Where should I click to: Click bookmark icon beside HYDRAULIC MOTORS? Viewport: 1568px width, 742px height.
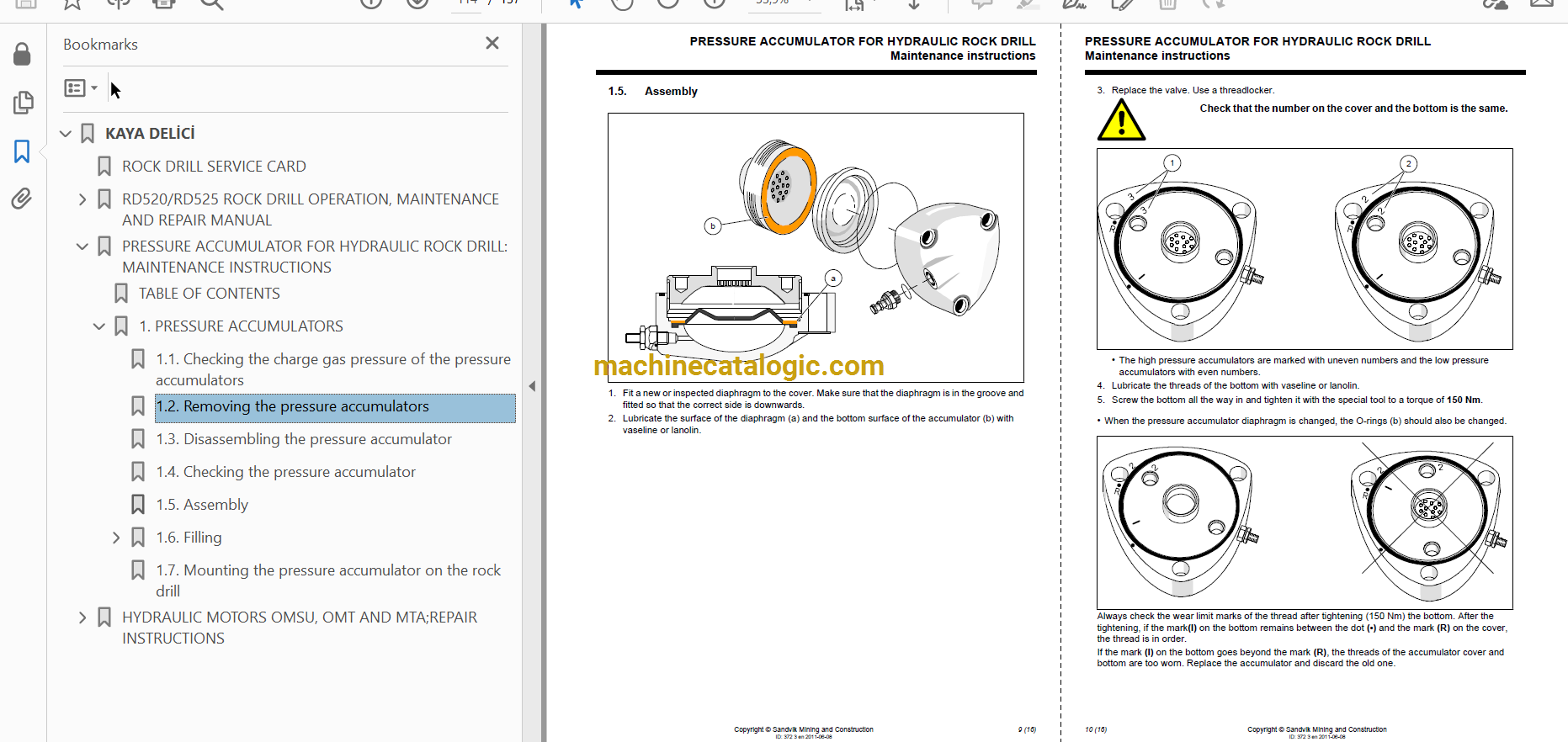pyautogui.click(x=104, y=617)
